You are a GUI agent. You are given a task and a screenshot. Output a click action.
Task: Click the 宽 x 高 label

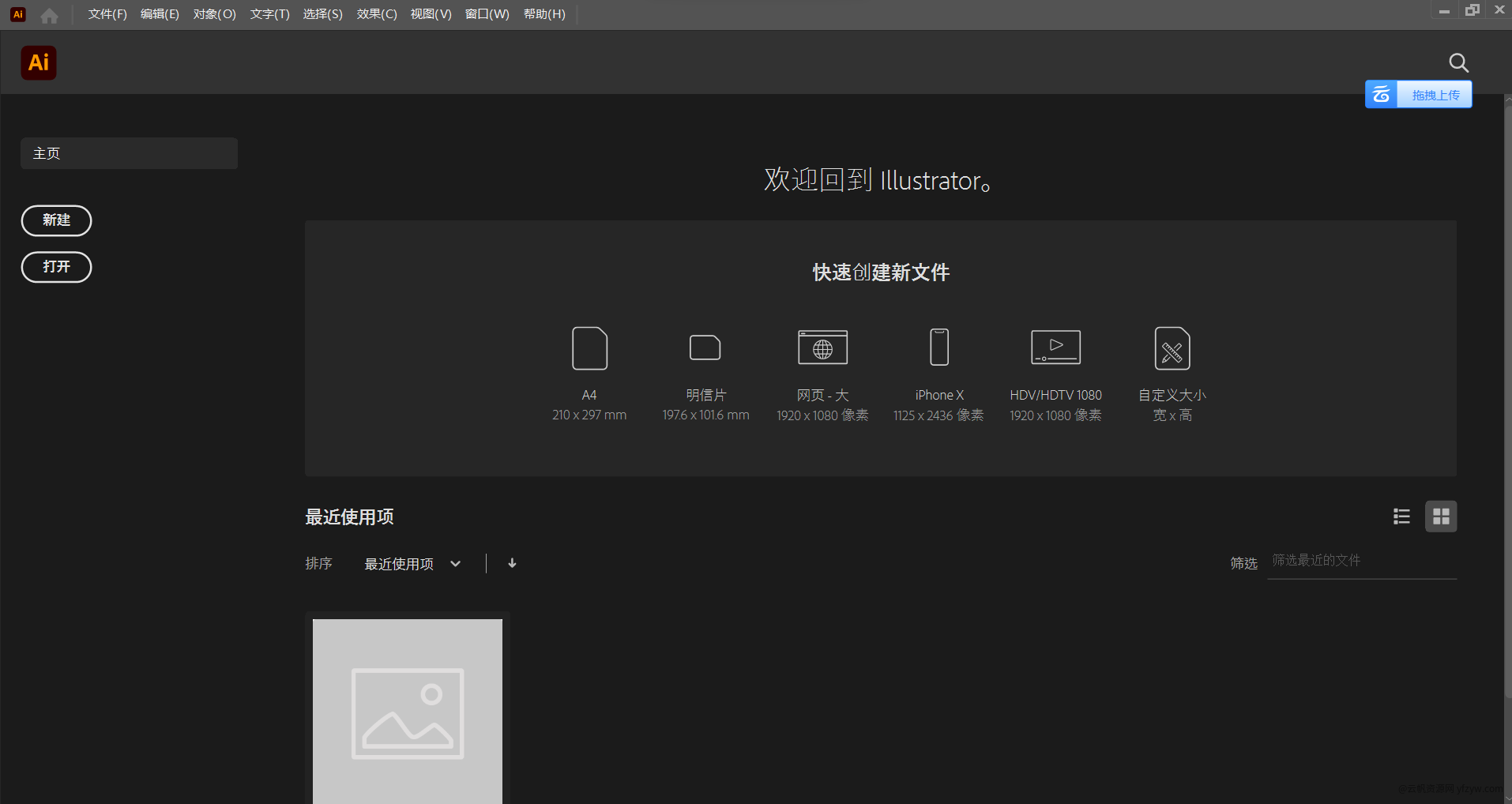pyautogui.click(x=1172, y=415)
